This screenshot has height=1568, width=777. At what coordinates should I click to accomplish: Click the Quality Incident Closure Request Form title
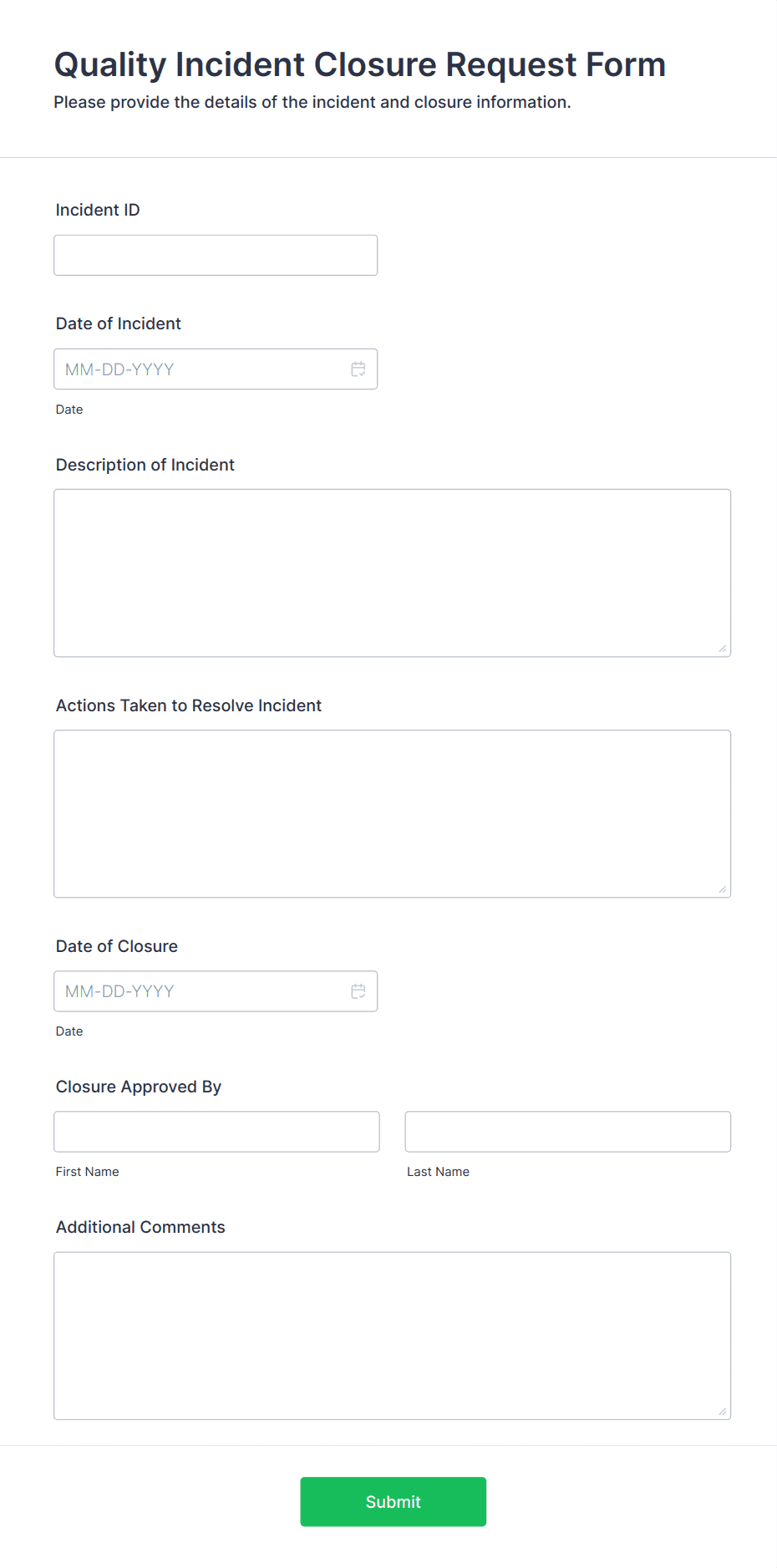[359, 64]
